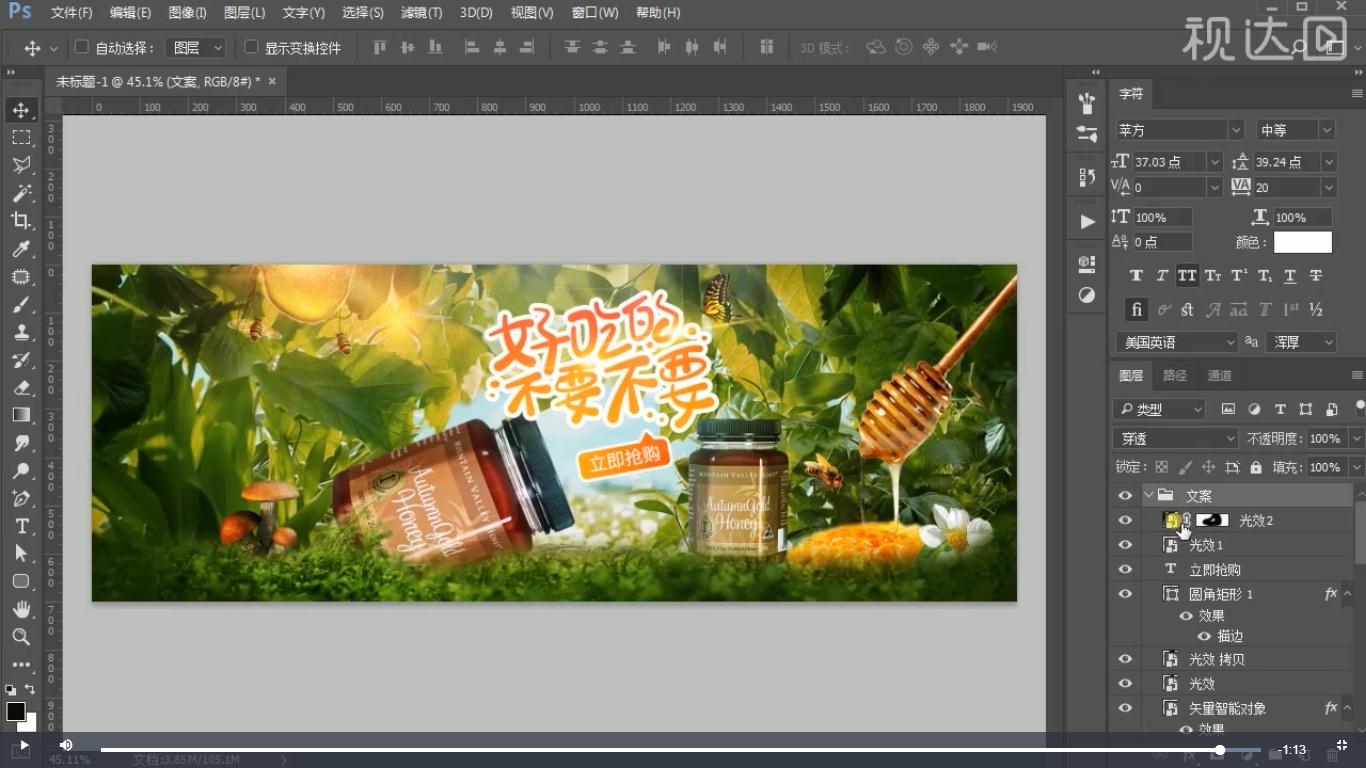This screenshot has height=768, width=1366.
Task: Select the Crop tool
Action: pos(21,221)
